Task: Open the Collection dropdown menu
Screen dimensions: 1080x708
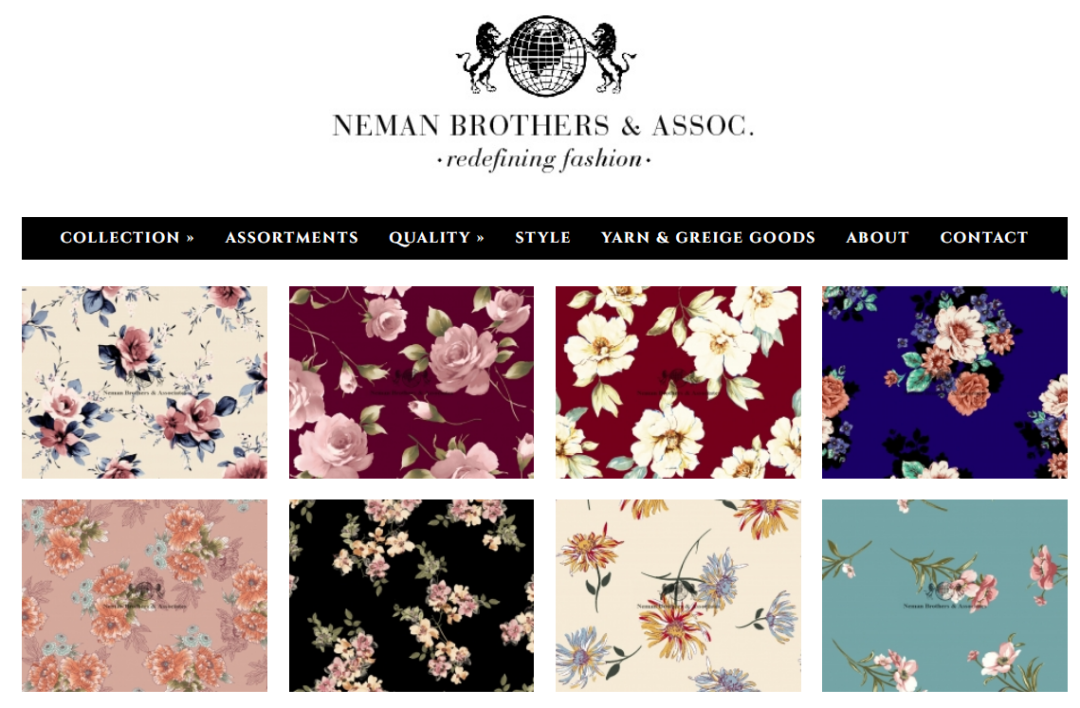Action: (127, 238)
